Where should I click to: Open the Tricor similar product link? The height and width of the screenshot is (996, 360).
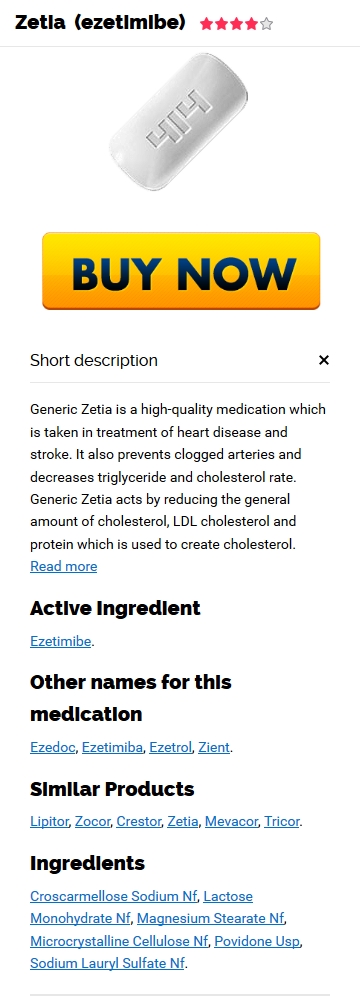282,821
